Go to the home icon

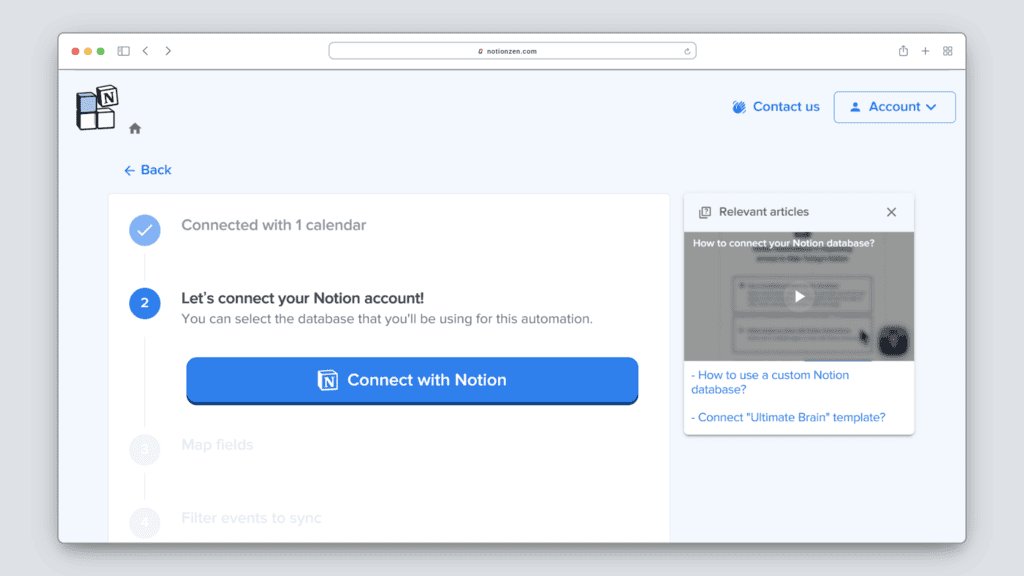(x=135, y=128)
